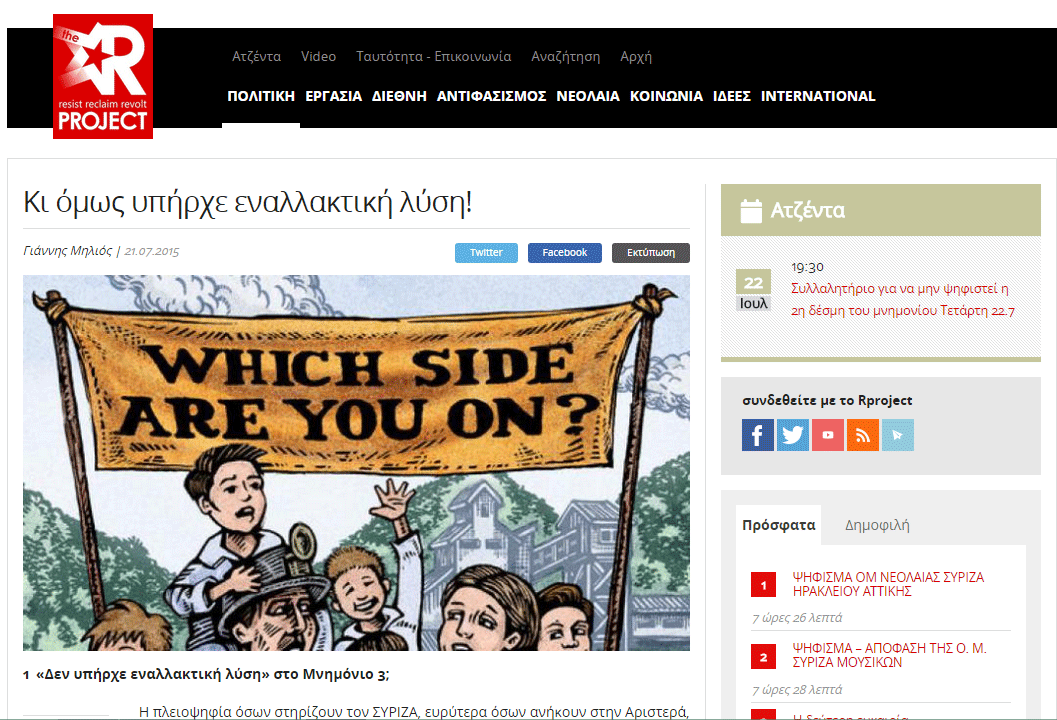Click the 'Which side are you on' image

(x=356, y=462)
